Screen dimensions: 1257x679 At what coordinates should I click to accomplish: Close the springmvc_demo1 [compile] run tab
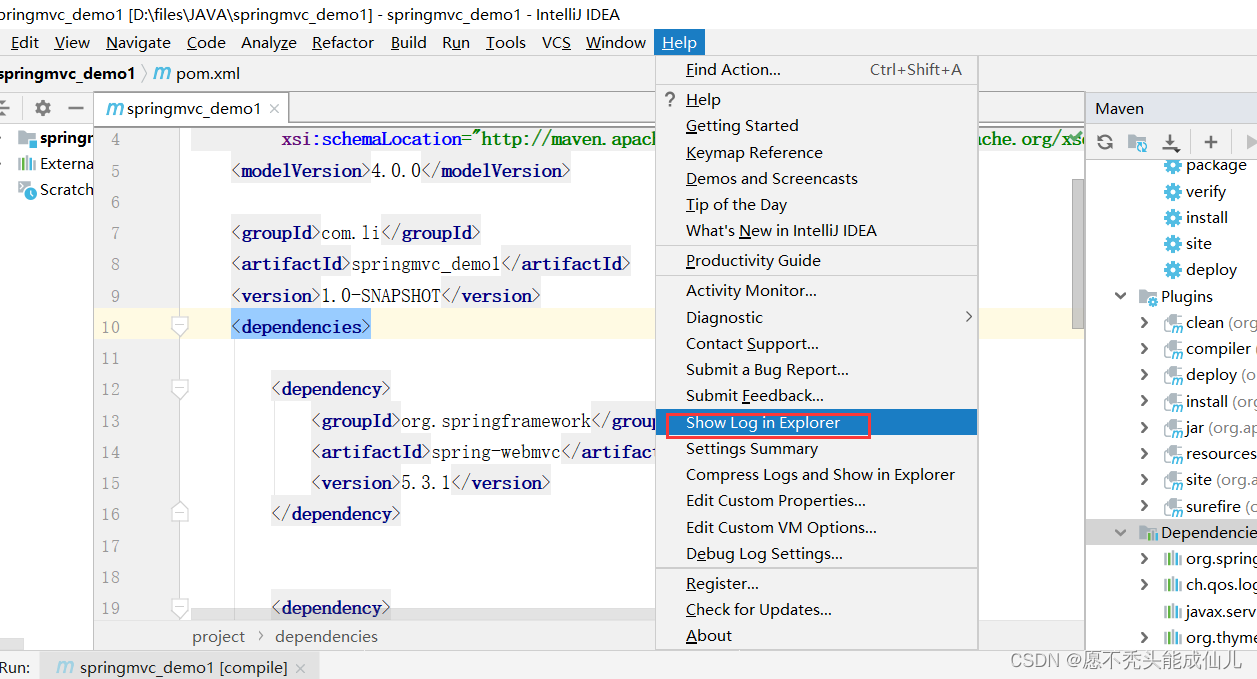(x=300, y=667)
